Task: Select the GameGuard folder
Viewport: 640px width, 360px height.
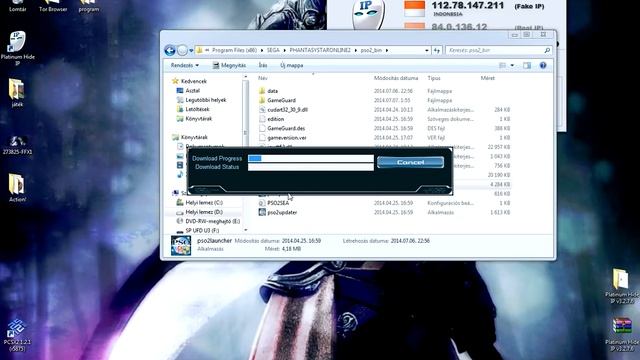Action: [x=282, y=100]
